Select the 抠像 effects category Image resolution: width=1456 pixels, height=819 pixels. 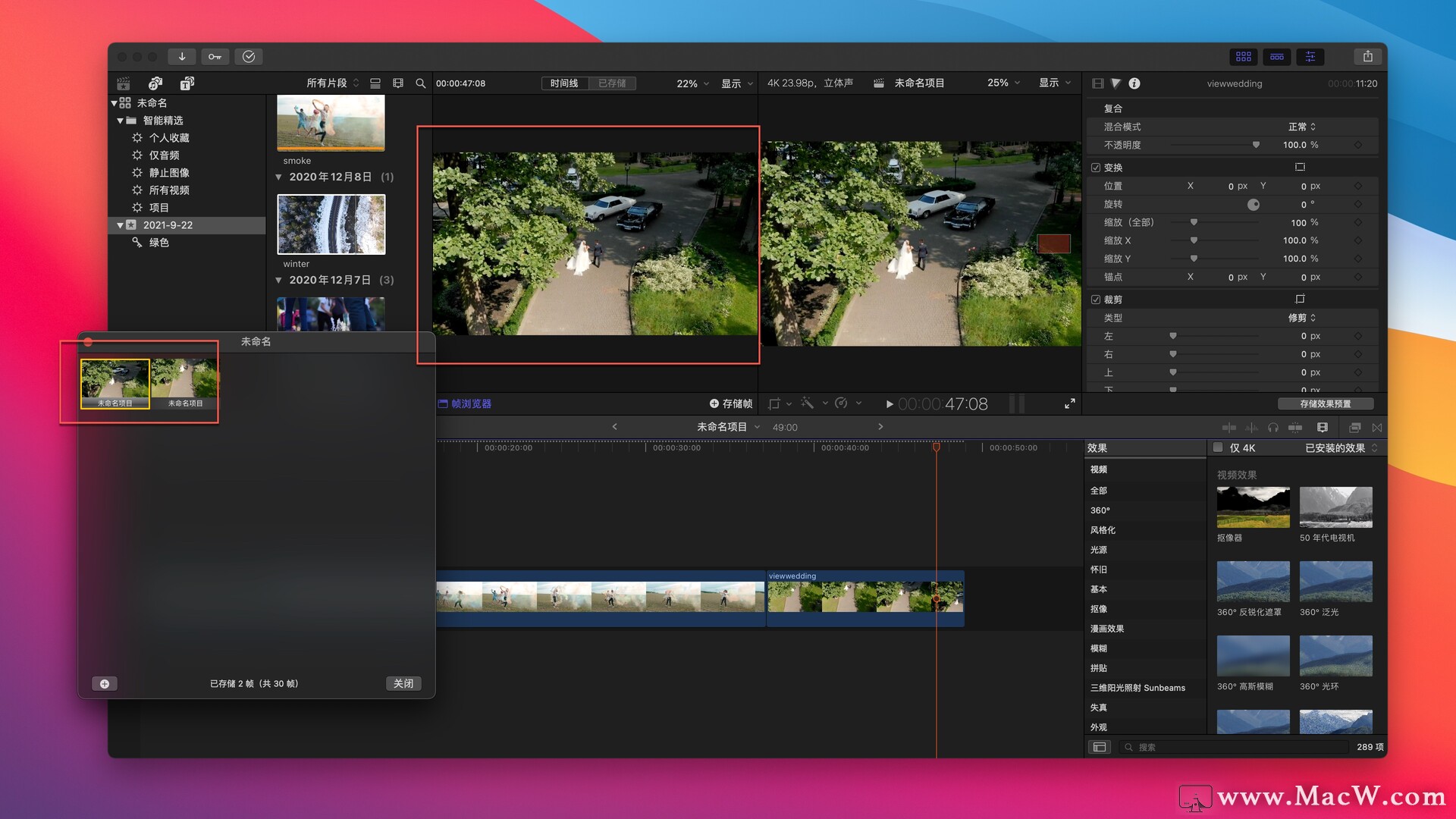1098,609
